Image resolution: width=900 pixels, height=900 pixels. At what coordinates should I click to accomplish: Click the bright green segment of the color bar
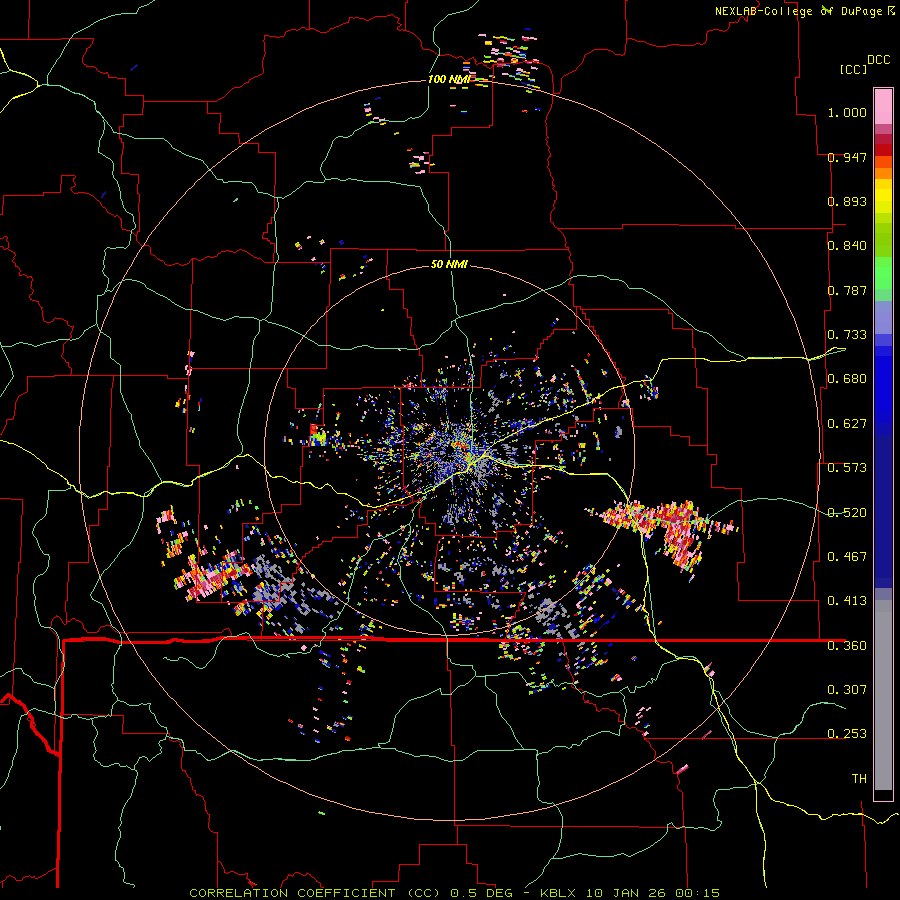click(883, 273)
